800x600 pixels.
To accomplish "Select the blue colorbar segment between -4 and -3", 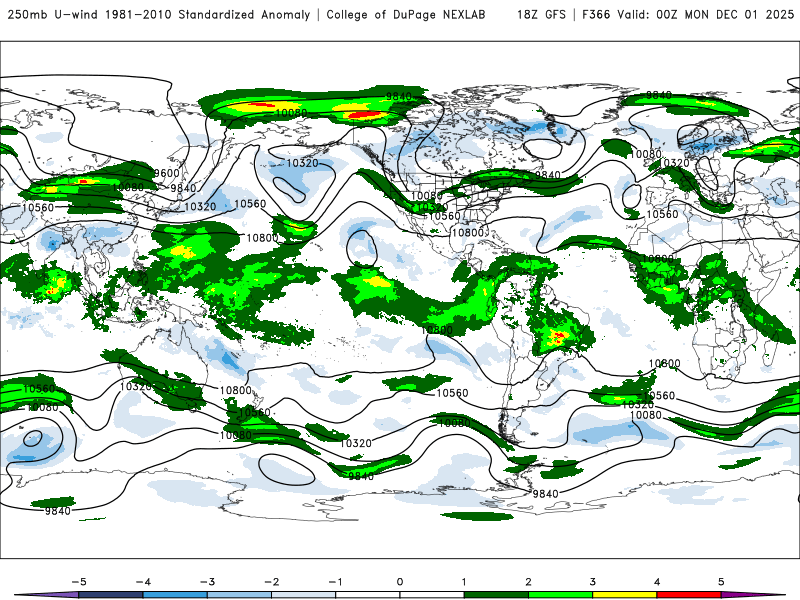I will point(175,595).
